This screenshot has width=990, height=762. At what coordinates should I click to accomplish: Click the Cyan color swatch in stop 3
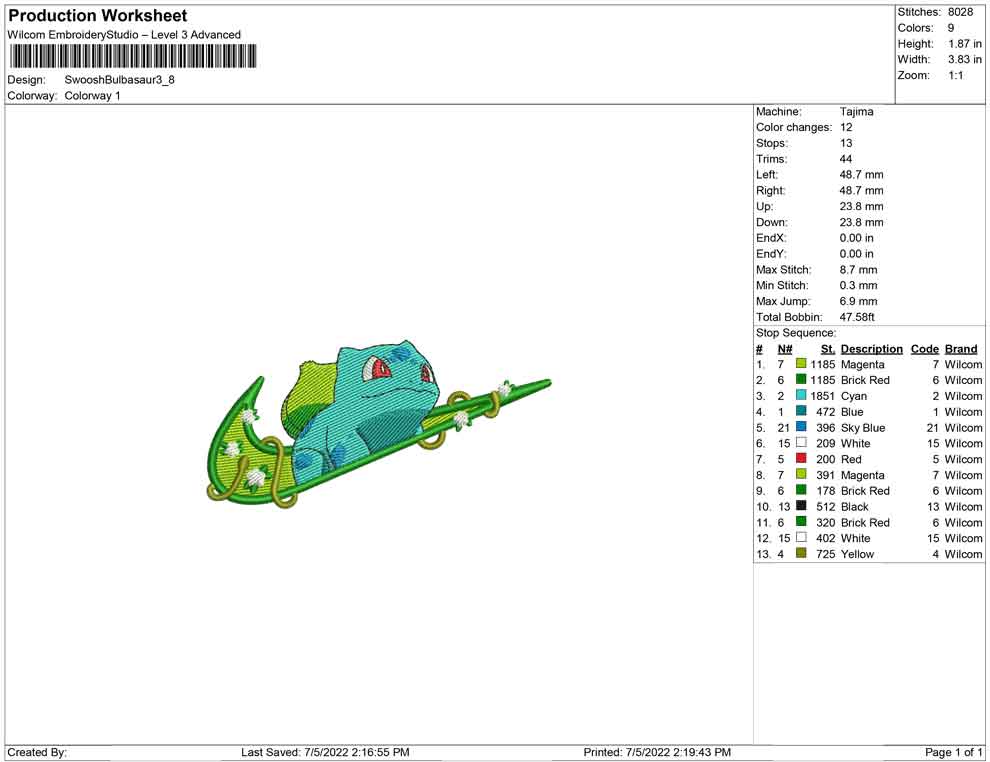click(801, 396)
